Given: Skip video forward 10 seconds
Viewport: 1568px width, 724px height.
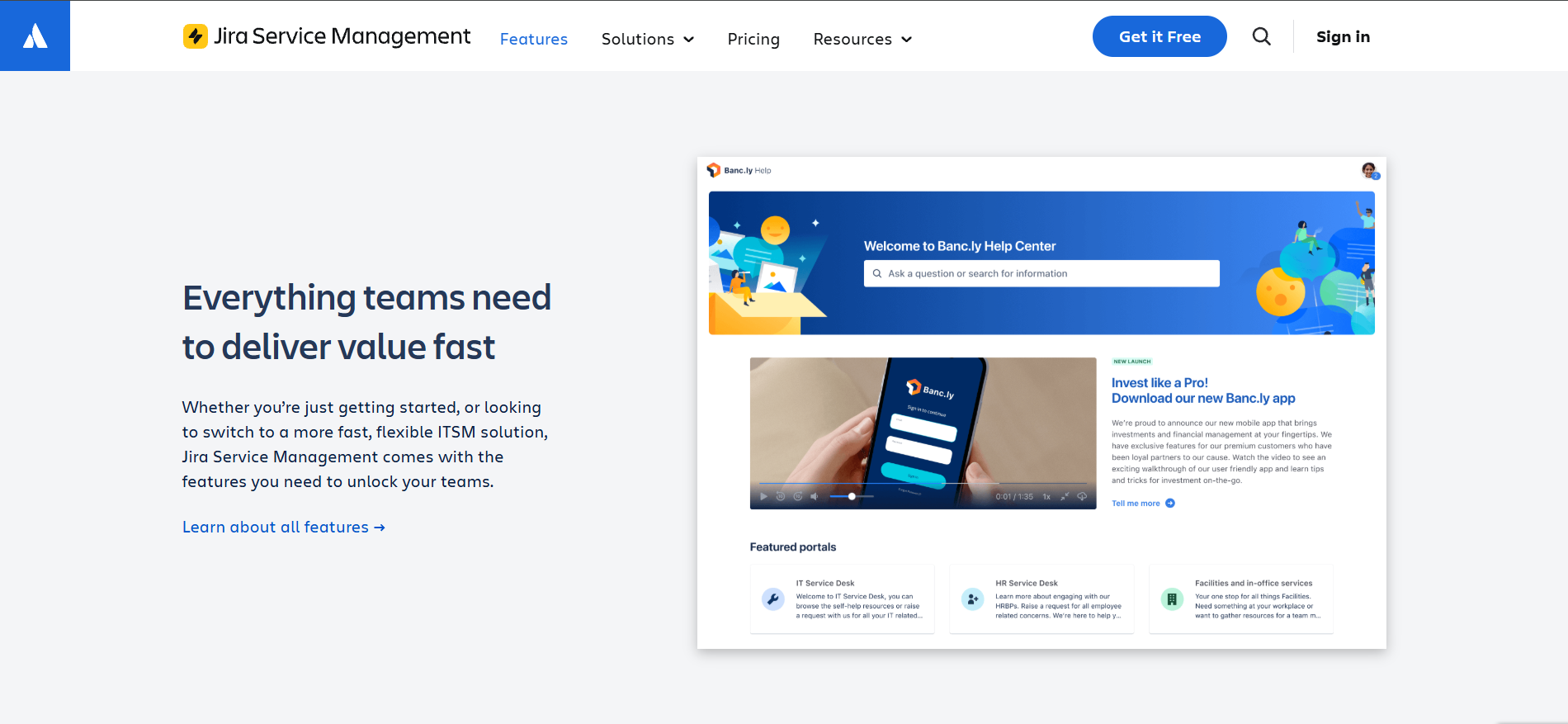Looking at the screenshot, I should coord(798,496).
